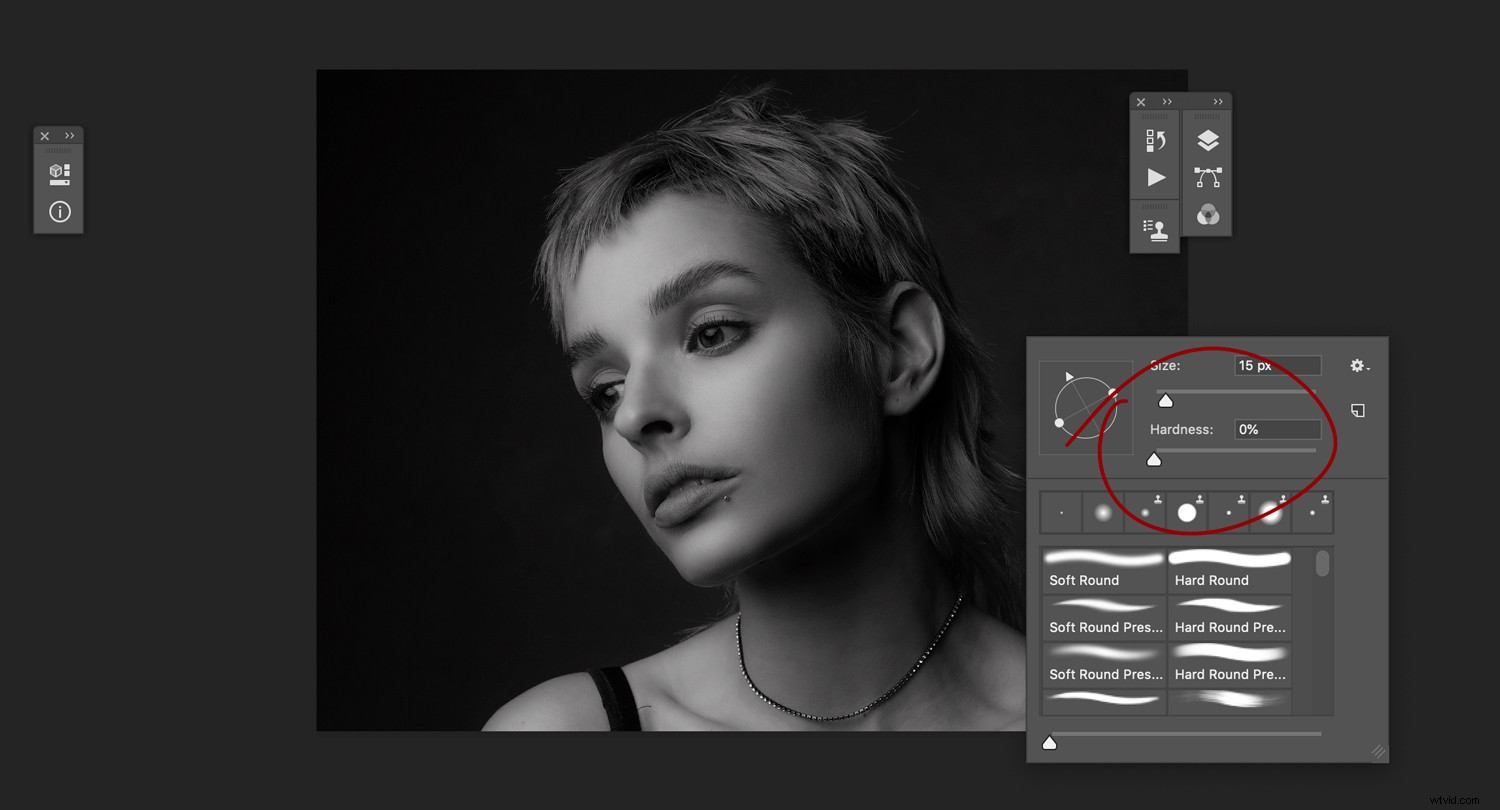
Task: Expand the Layers panel group
Action: coord(1218,101)
